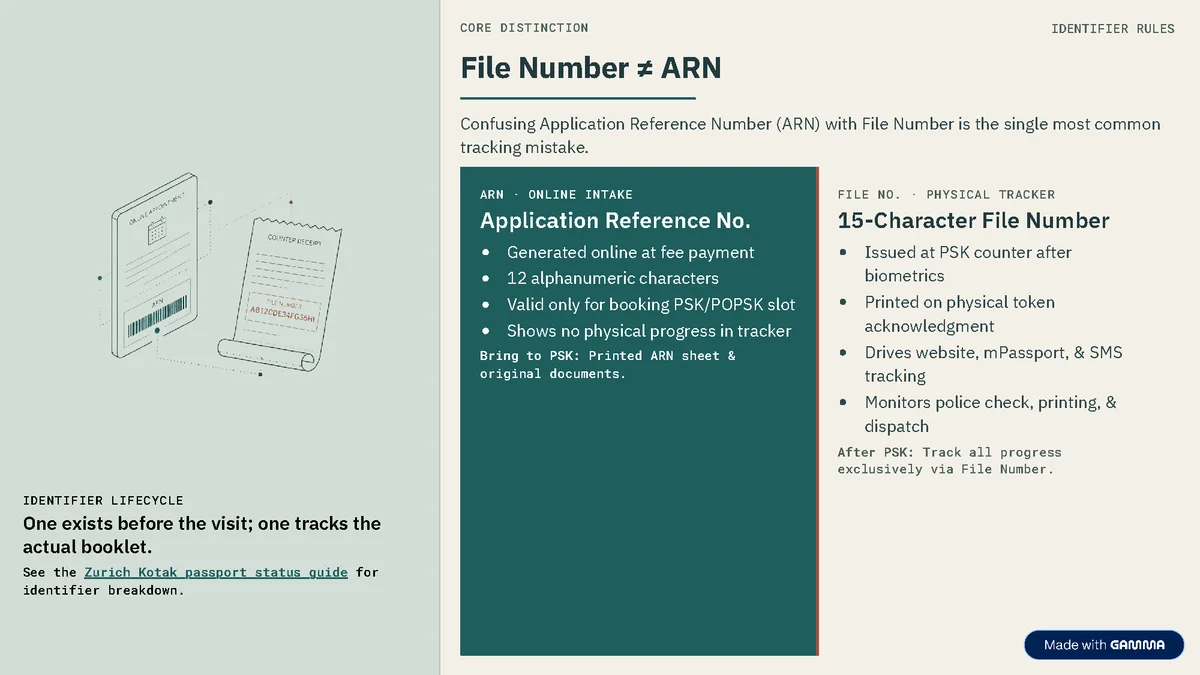Select the ARN barcode document illustration
Screen dimensions: 1200x675
pos(155,267)
